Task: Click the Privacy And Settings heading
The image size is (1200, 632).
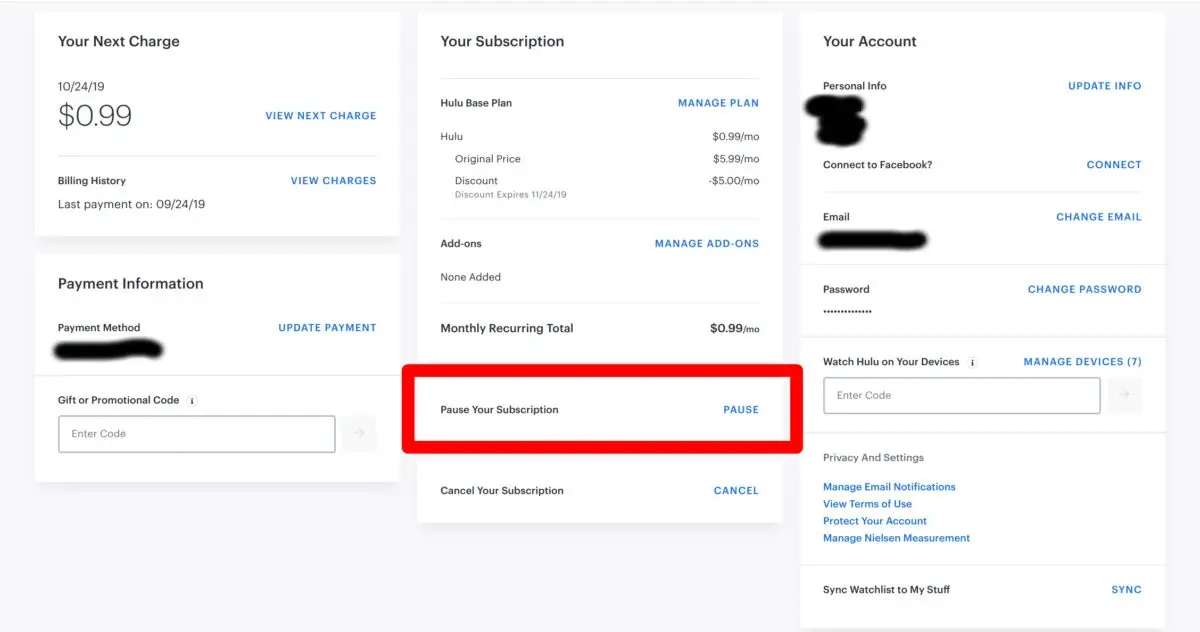Action: [x=873, y=458]
